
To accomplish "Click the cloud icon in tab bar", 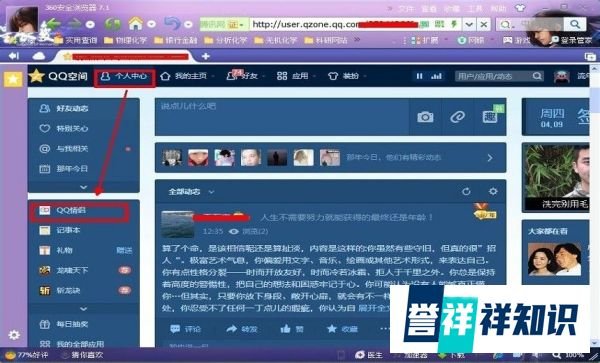I will click(x=38, y=56).
